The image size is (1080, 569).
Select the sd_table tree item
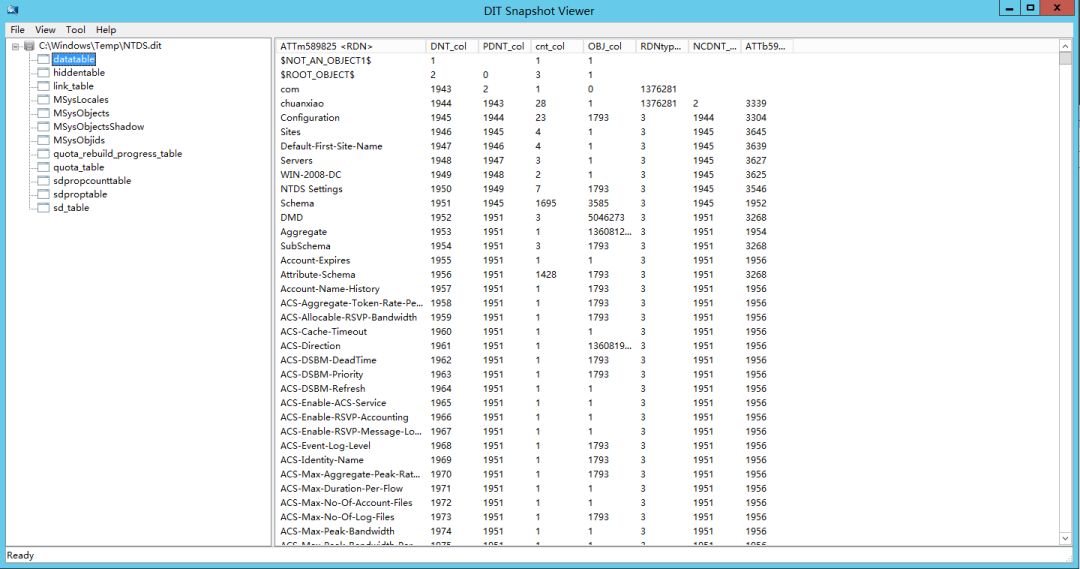coord(71,207)
